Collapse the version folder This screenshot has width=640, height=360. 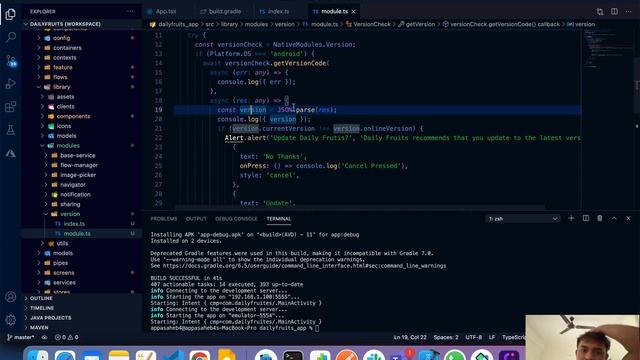(70, 214)
